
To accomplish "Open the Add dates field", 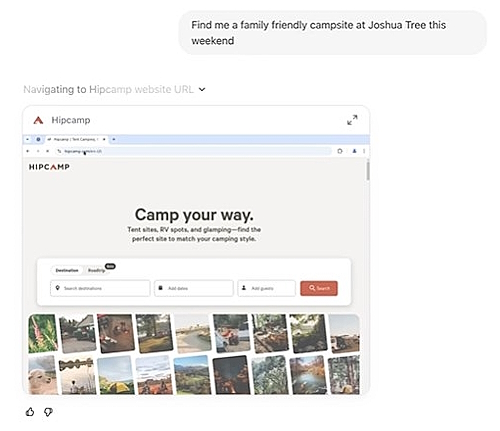I will click(194, 288).
